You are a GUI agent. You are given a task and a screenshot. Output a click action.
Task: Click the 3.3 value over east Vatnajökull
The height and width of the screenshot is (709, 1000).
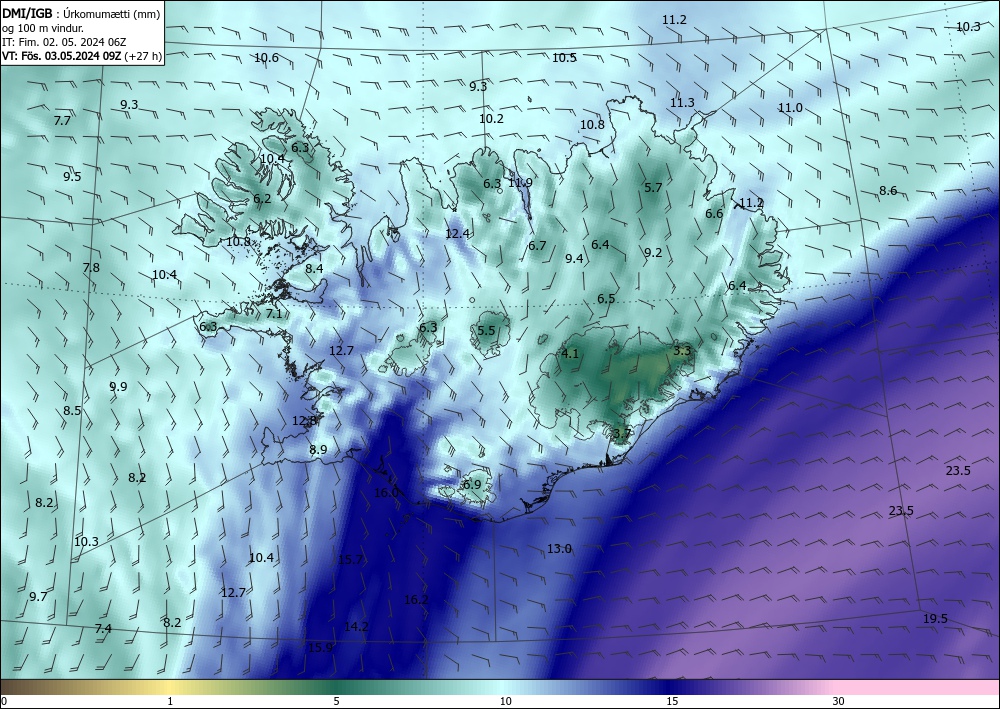coord(682,350)
